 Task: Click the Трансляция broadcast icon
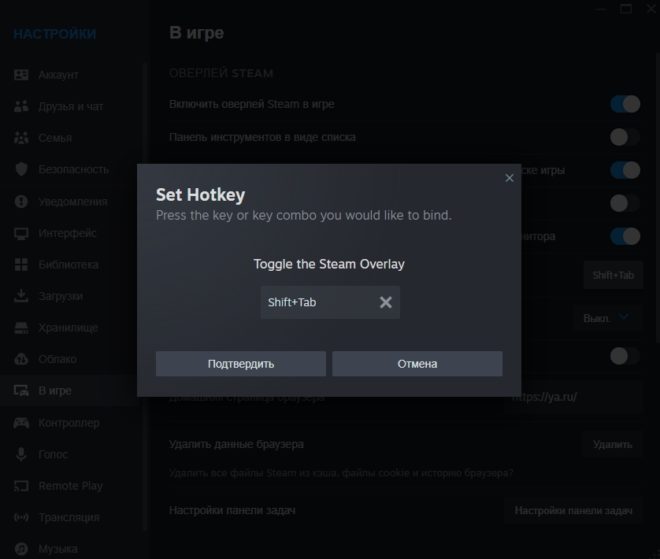click(x=21, y=517)
